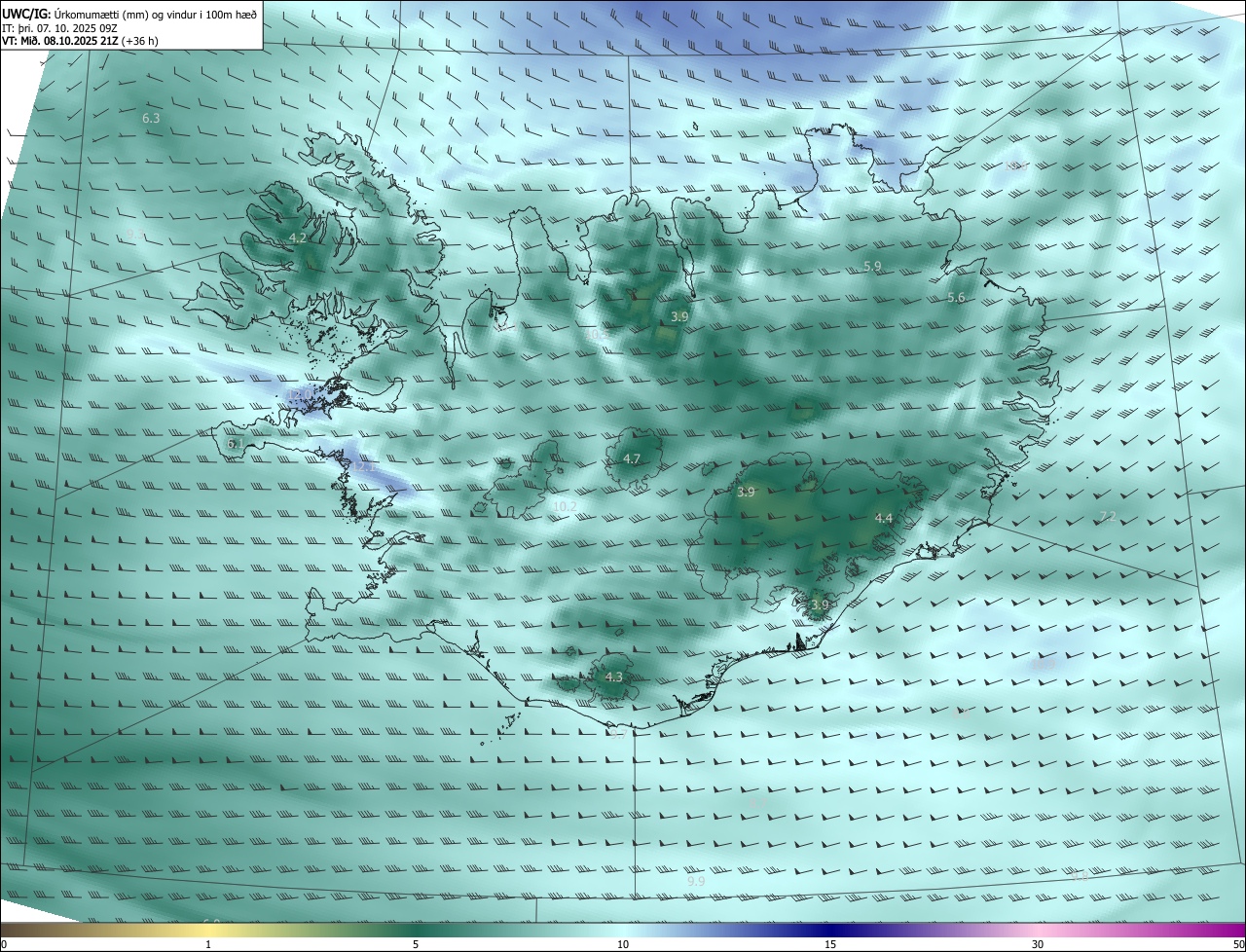Click the 4.7 value label on the map
This screenshot has width=1246, height=952.
pos(632,458)
